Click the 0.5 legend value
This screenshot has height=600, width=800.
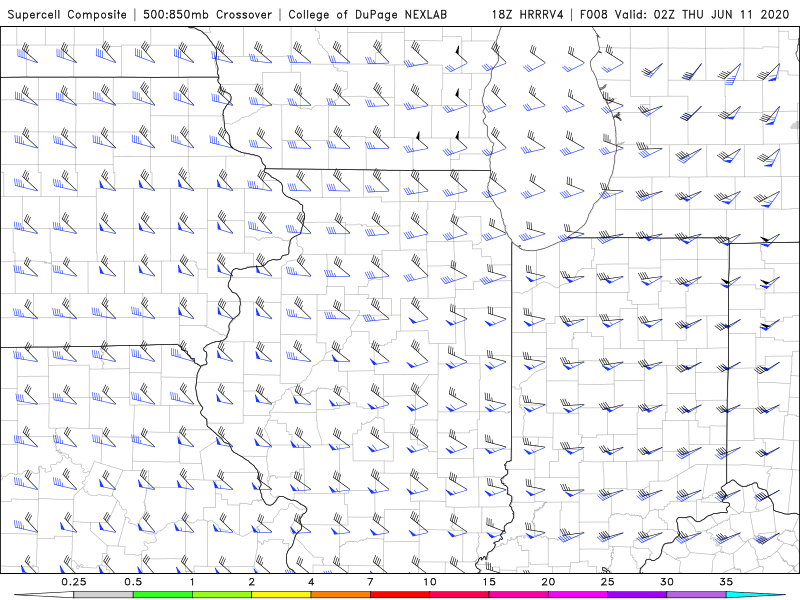click(x=133, y=582)
